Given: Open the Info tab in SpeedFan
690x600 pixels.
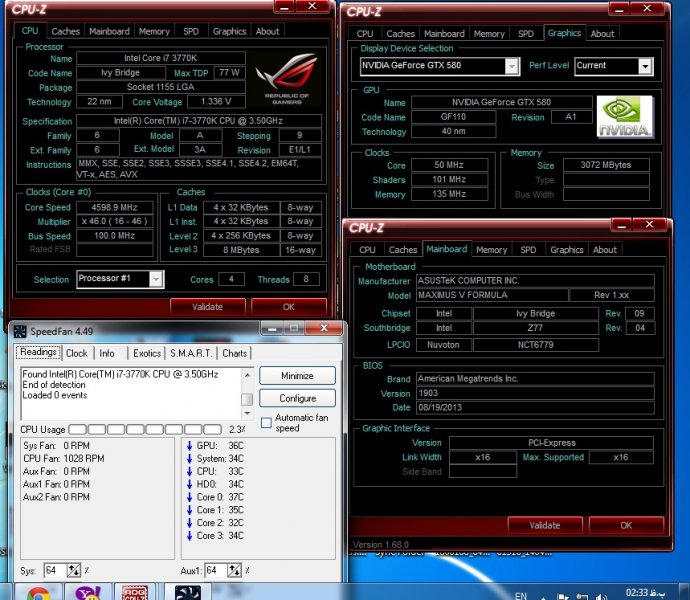Looking at the screenshot, I should (106, 353).
